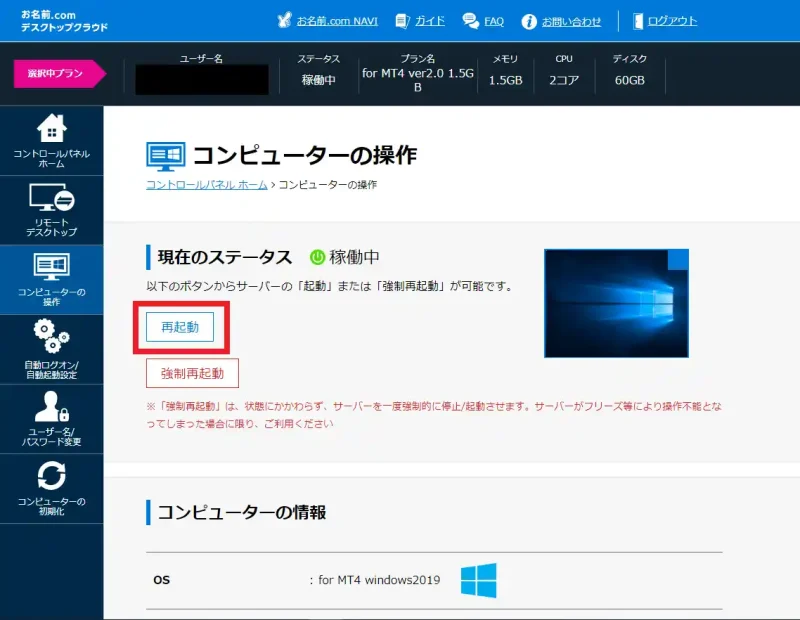Click the お問い合わせ envelope icon
The width and height of the screenshot is (800, 620).
(530, 20)
